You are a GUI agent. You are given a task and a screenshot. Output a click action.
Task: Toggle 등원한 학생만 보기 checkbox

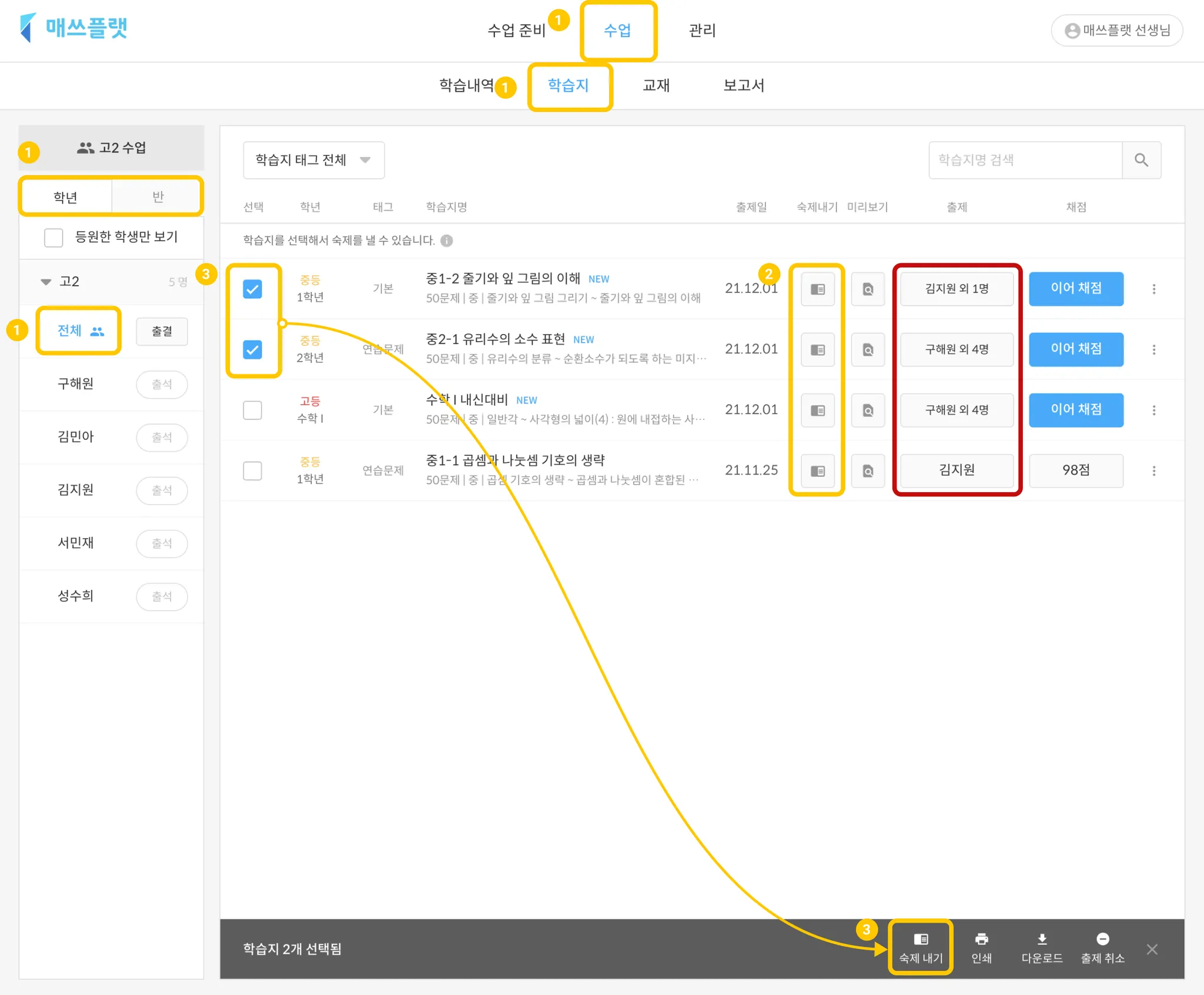[53, 238]
